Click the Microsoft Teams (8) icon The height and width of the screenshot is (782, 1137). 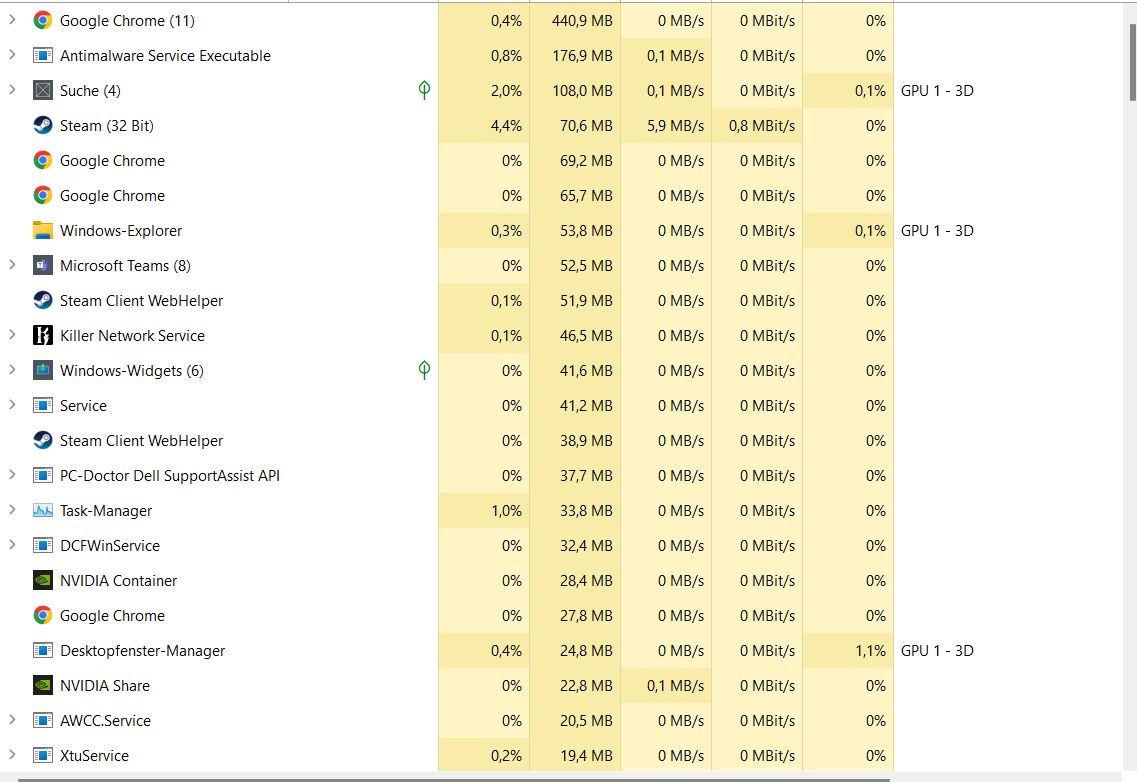coord(43,265)
